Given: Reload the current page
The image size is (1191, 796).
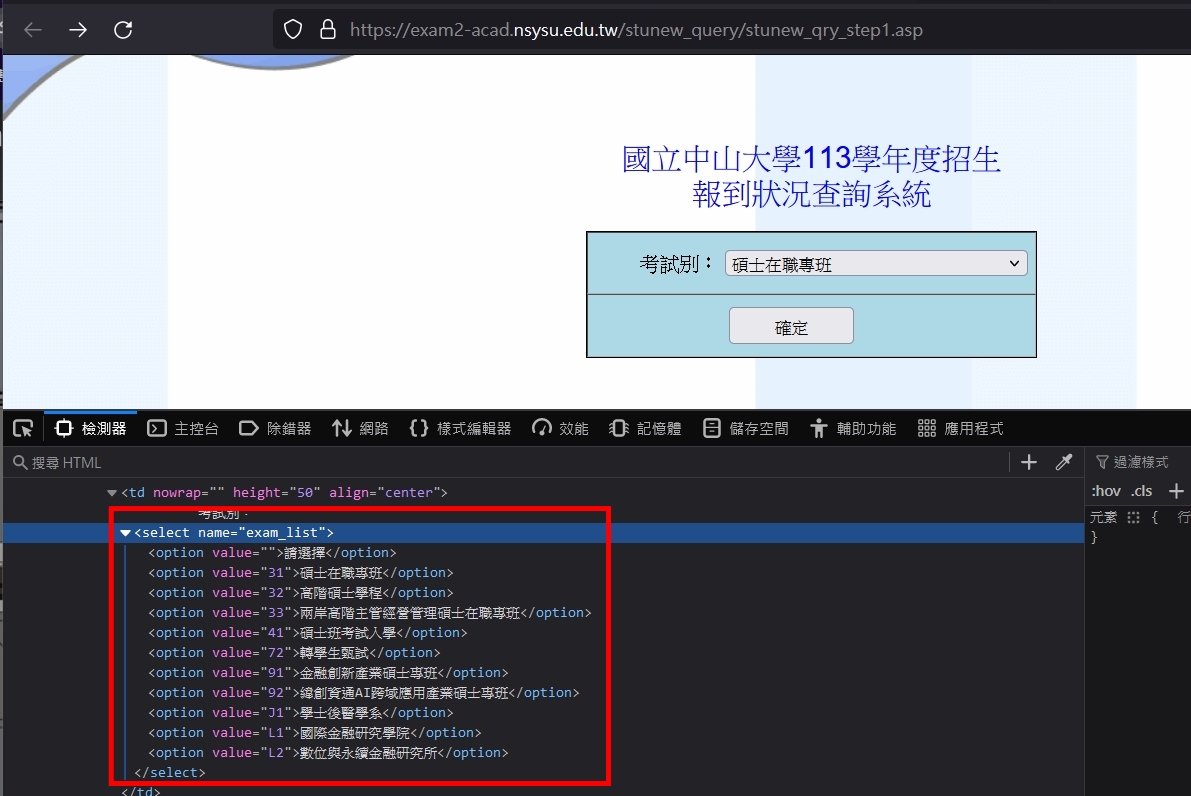Looking at the screenshot, I should pos(123,30).
